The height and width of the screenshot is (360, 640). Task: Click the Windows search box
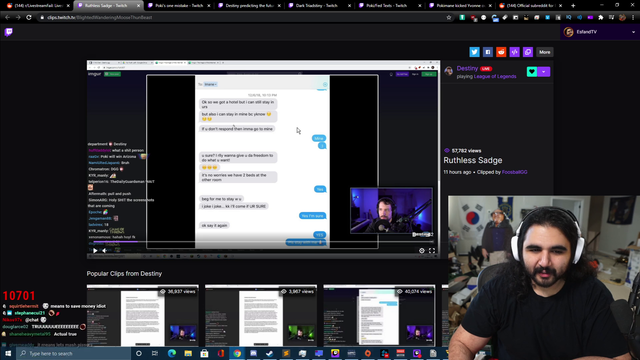click(73, 353)
